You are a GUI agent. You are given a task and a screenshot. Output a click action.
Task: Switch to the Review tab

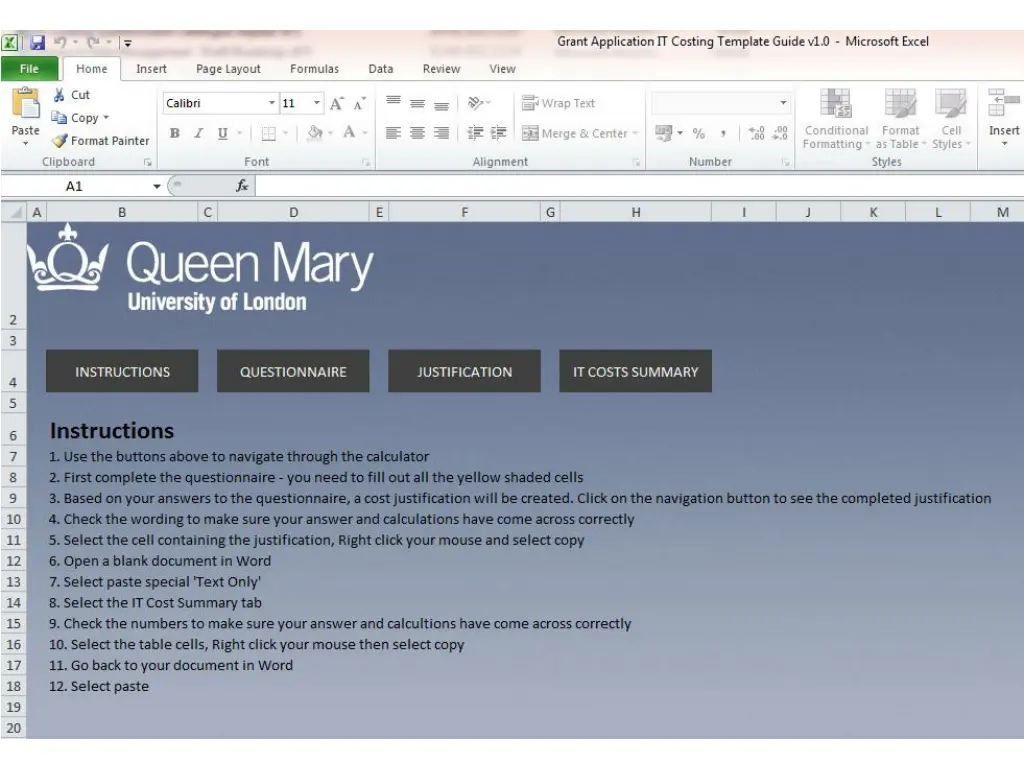click(x=441, y=69)
